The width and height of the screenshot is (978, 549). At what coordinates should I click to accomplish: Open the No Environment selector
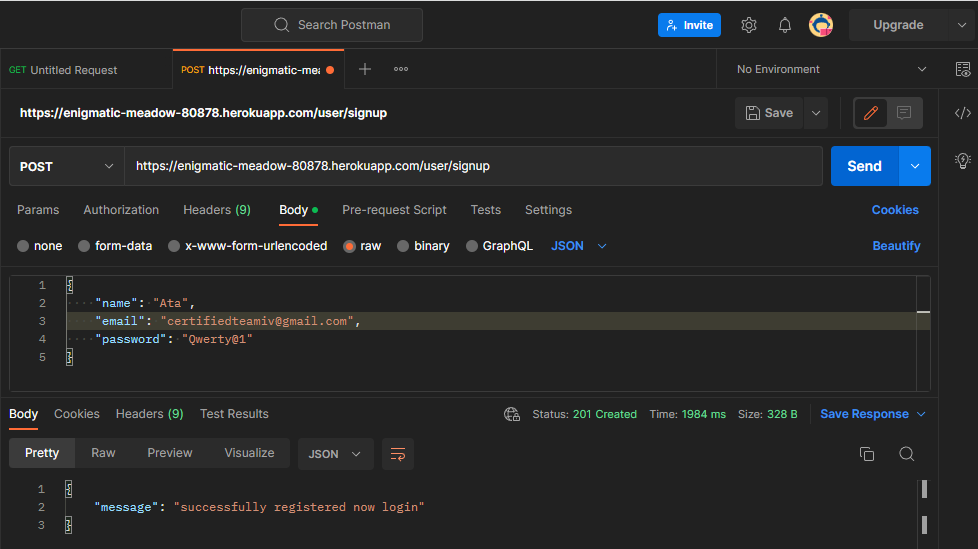point(831,69)
